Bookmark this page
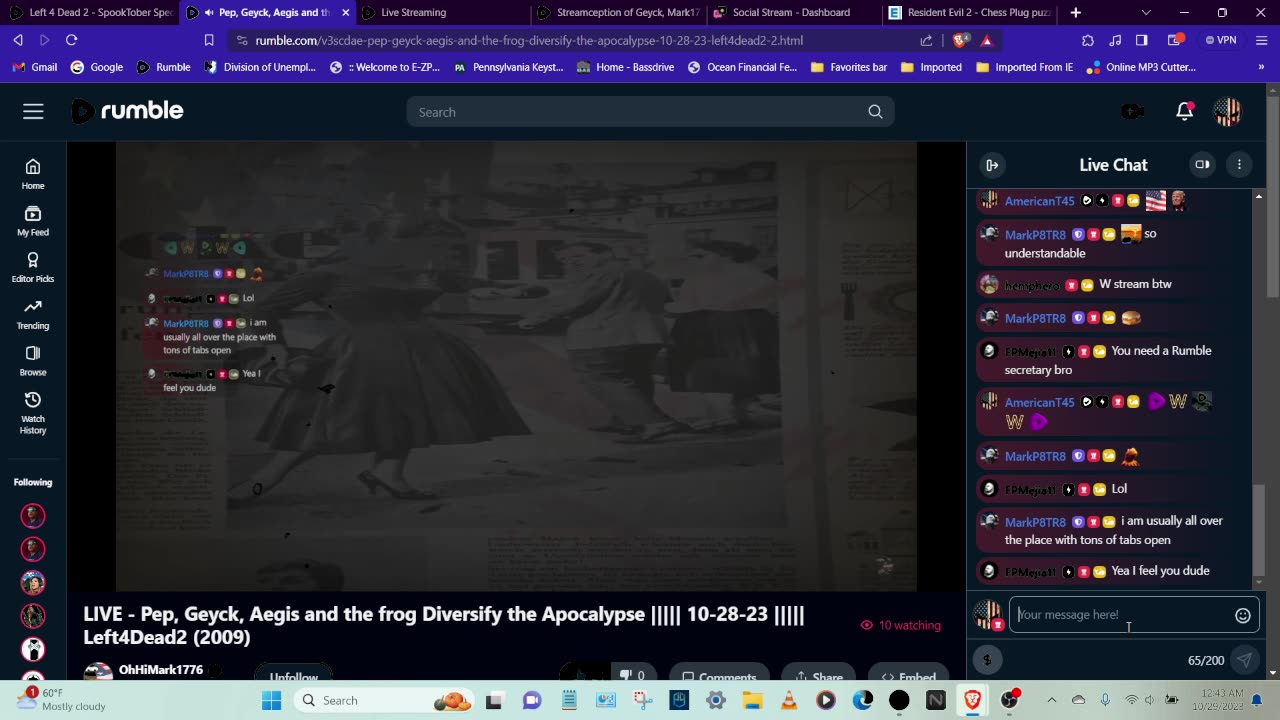Image resolution: width=1280 pixels, height=720 pixels. pos(209,40)
